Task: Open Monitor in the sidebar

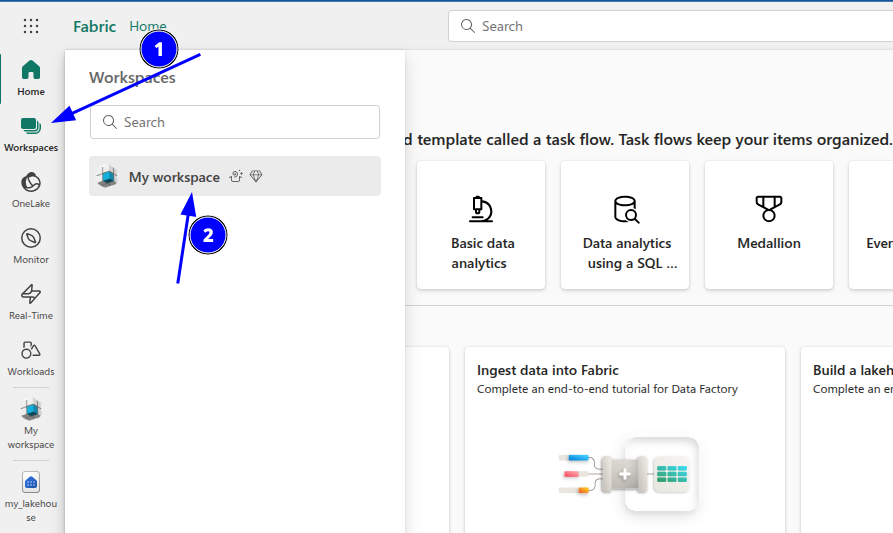Action: (x=31, y=246)
